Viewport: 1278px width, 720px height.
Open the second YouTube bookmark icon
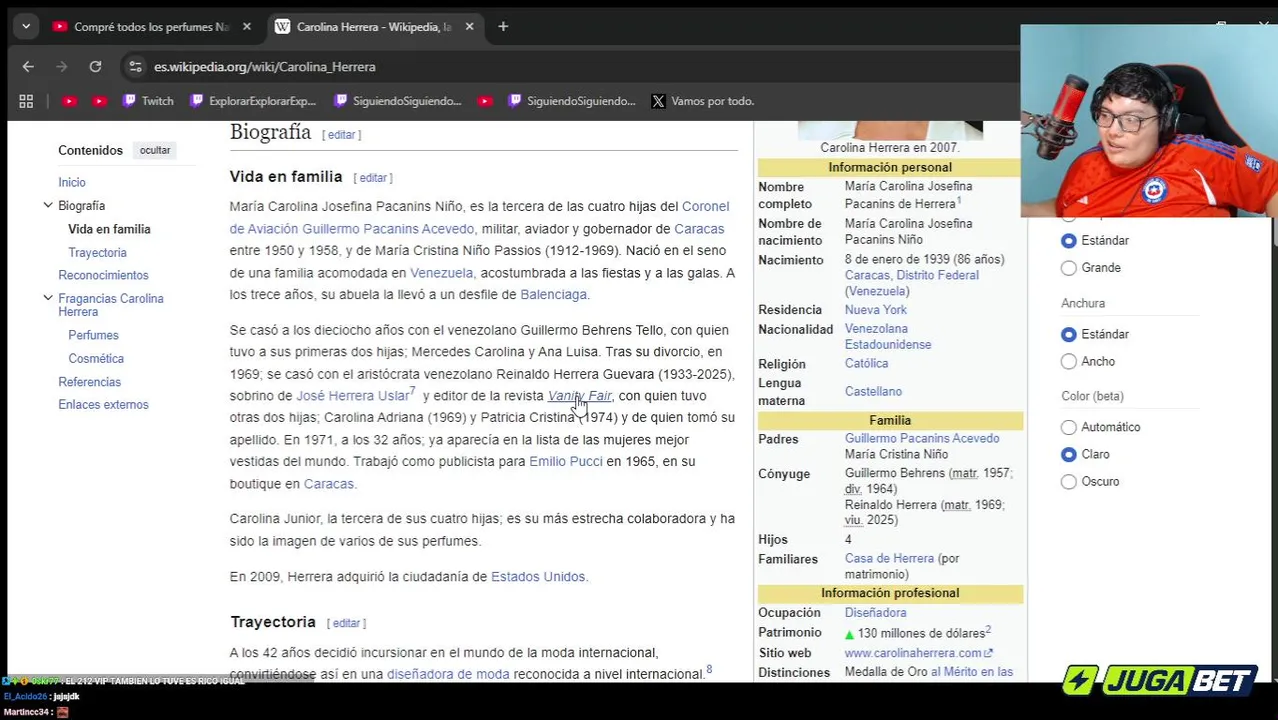[x=99, y=101]
